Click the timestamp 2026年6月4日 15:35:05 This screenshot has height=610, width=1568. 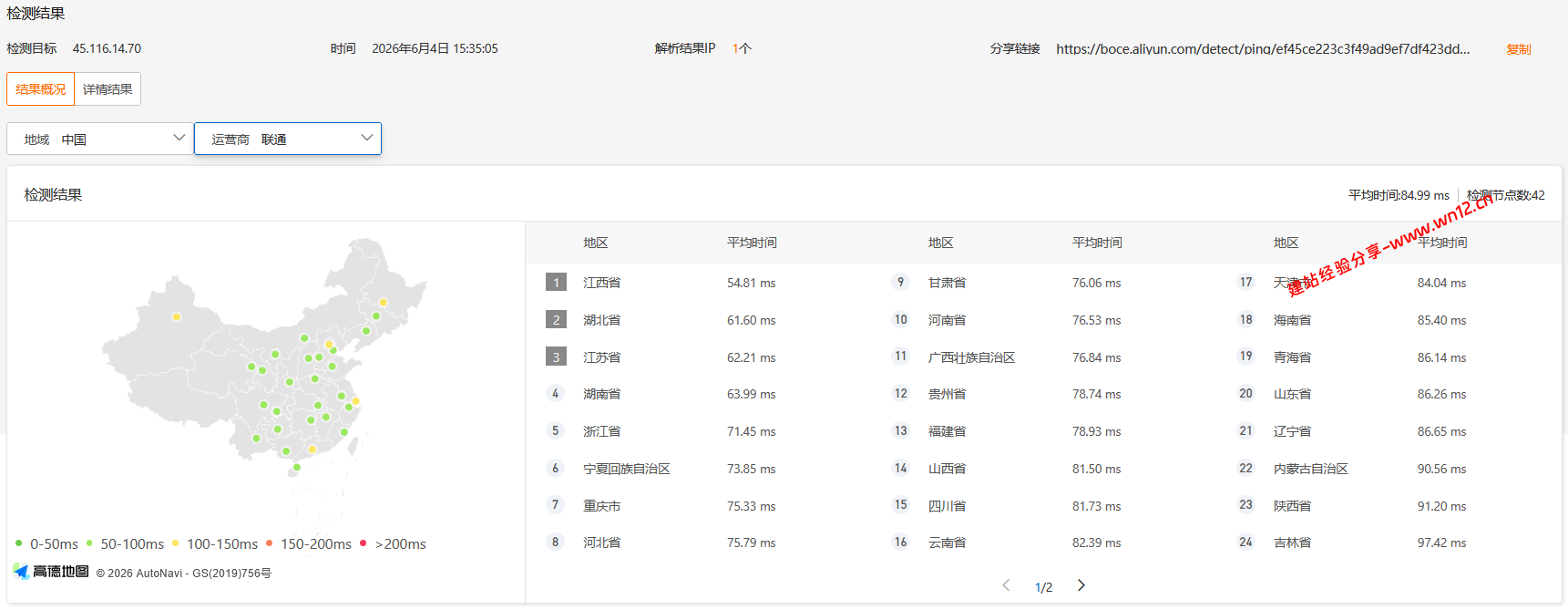435,49
